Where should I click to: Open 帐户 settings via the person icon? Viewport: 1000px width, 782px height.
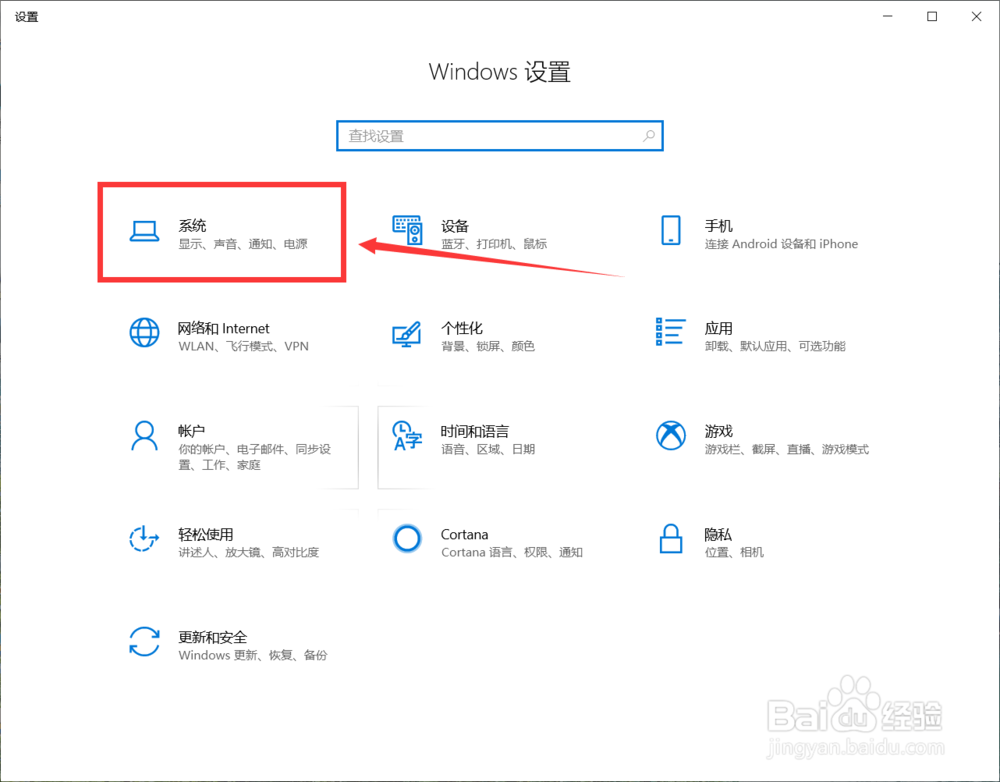coord(144,436)
